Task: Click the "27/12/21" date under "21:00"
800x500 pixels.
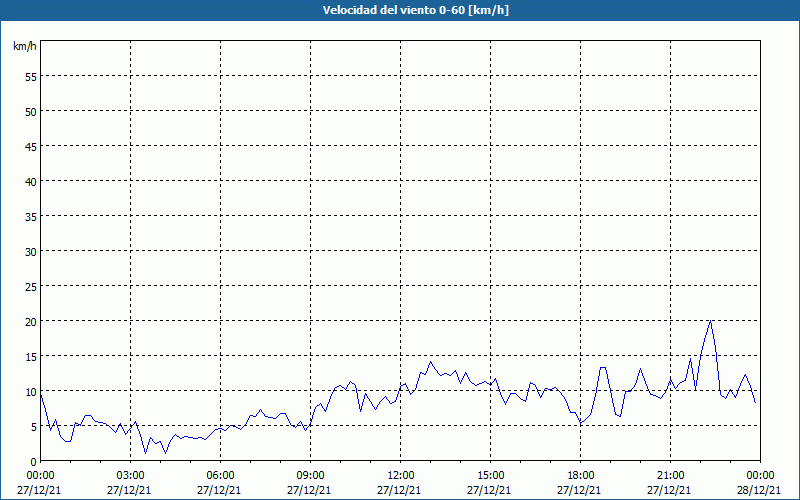Action: (669, 490)
